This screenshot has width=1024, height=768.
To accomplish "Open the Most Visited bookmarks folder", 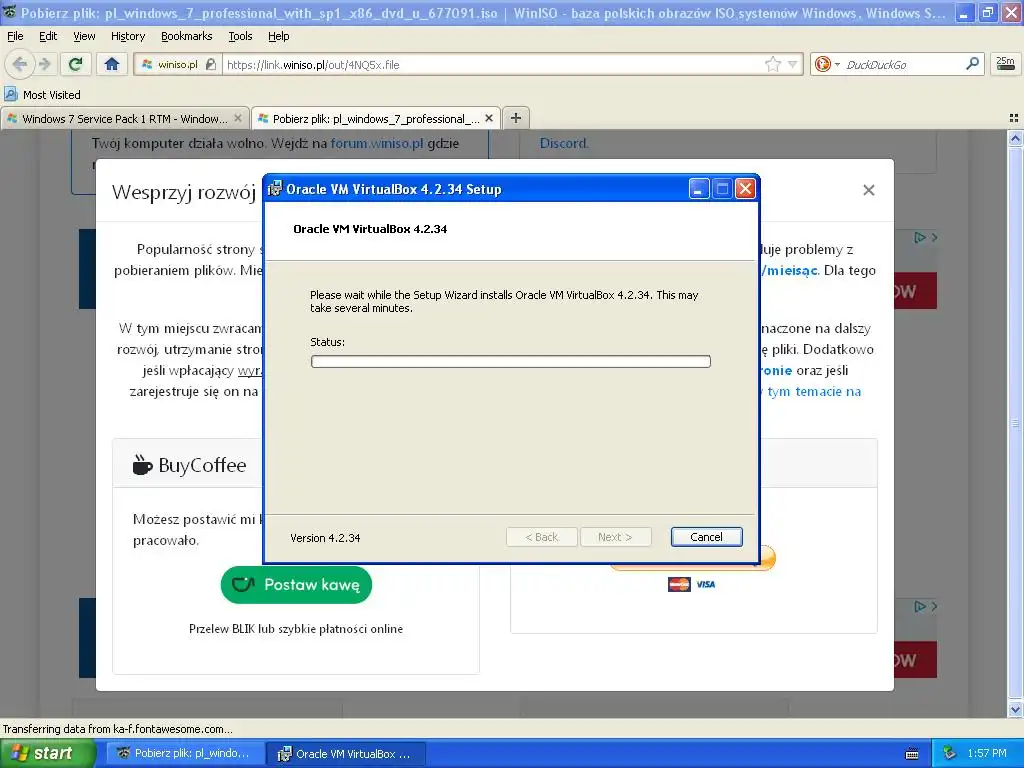I will coord(43,95).
